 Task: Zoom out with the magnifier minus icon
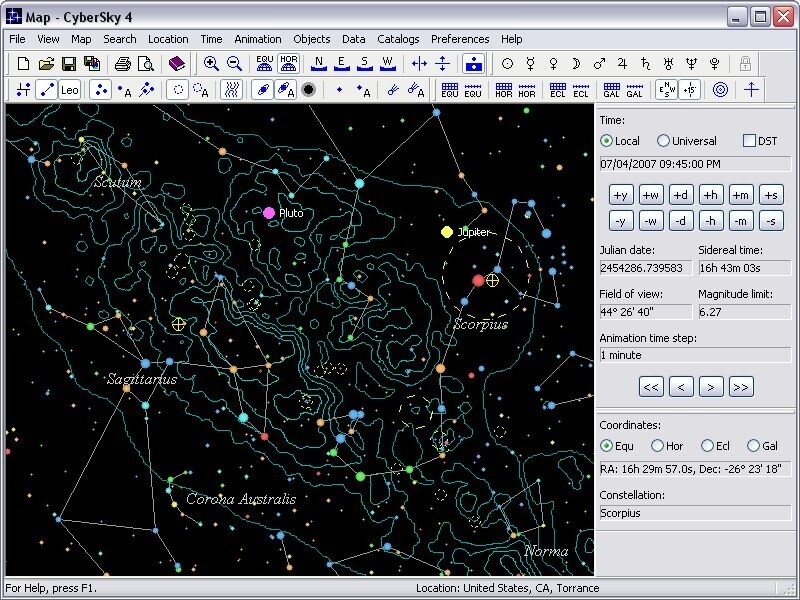click(x=234, y=64)
